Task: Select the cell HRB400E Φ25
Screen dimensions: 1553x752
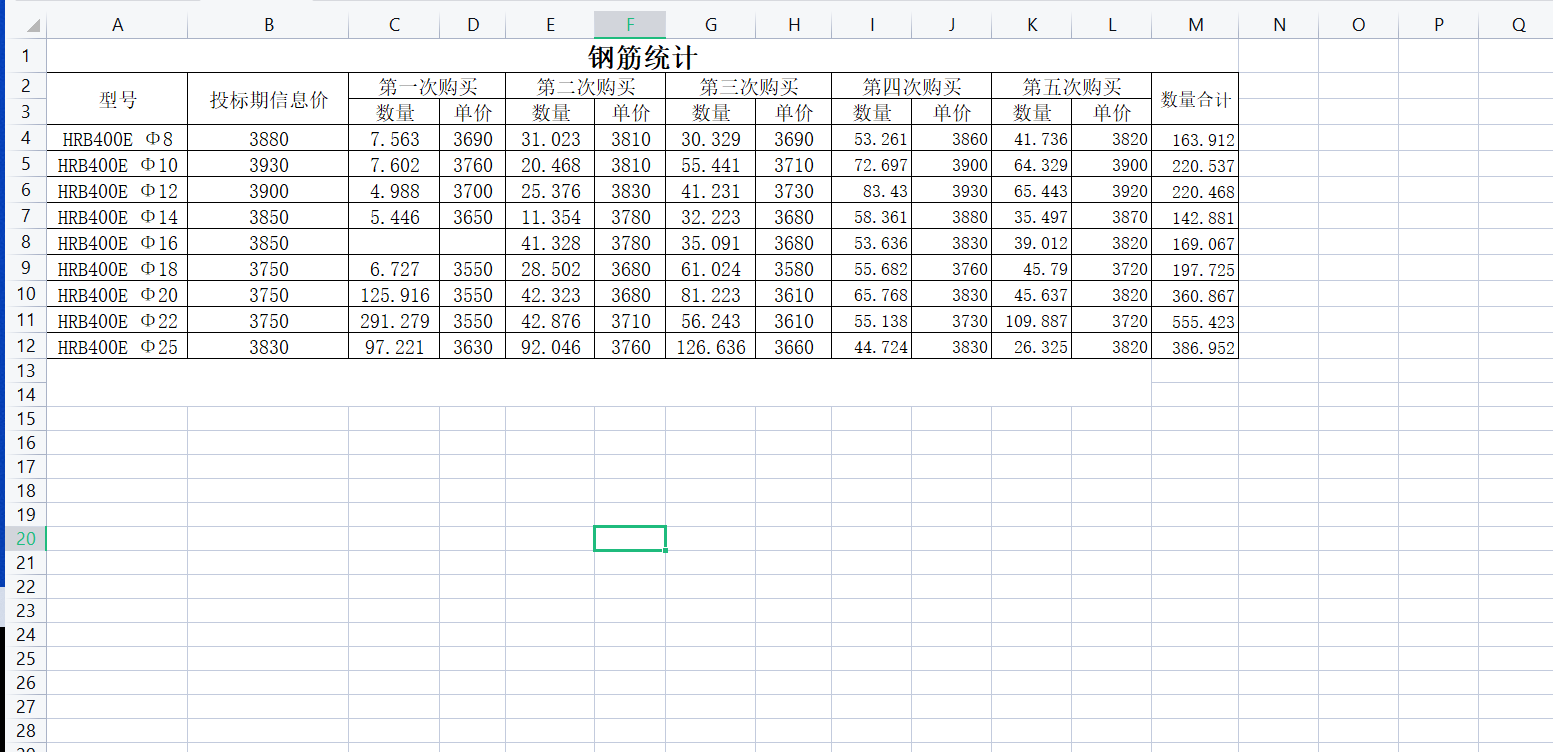Action: pyautogui.click(x=117, y=346)
